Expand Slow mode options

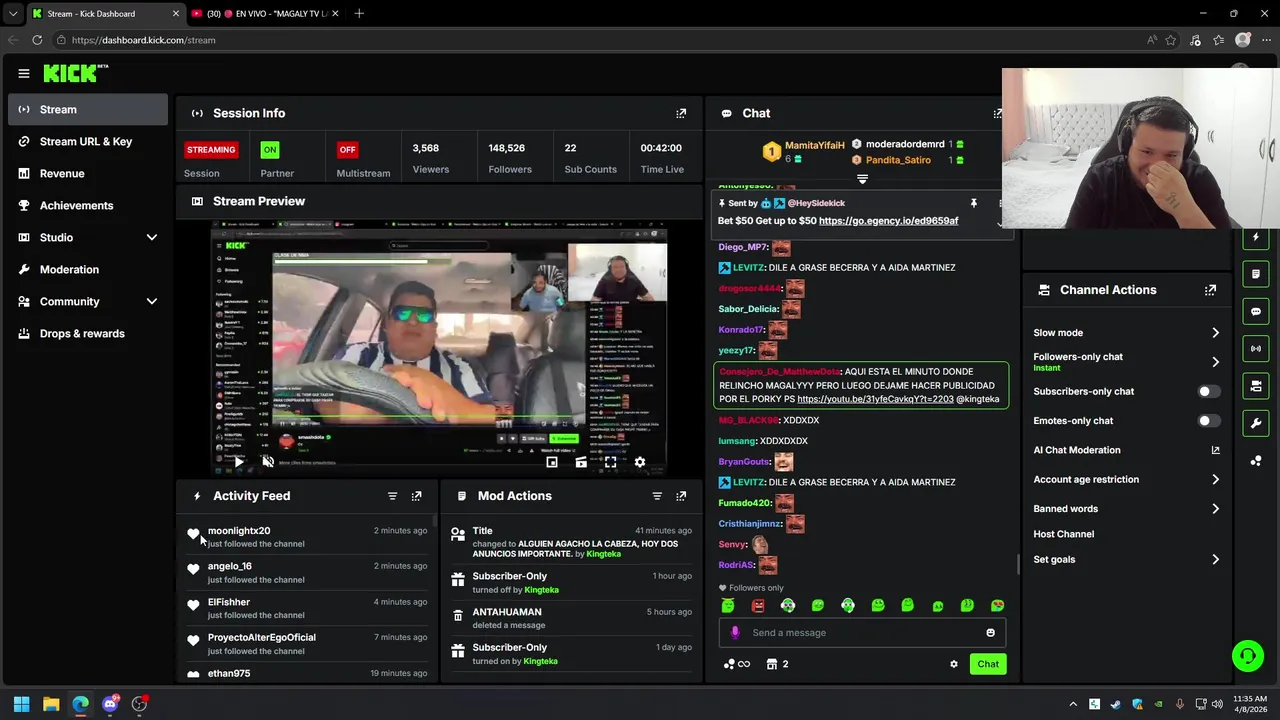click(1215, 333)
